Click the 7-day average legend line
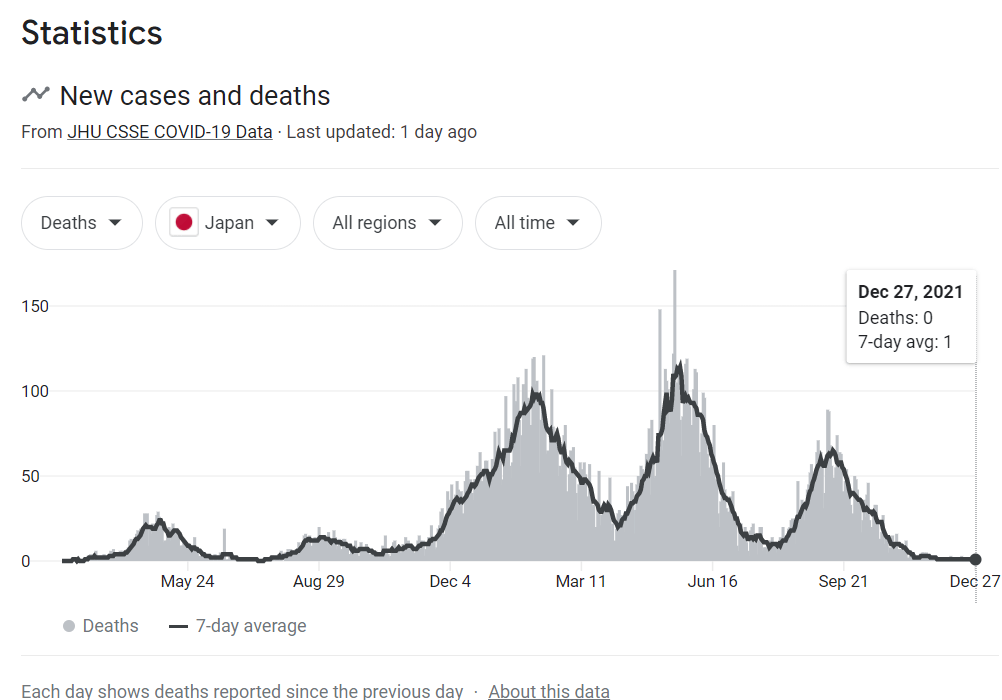Viewport: 1002px width, 700px height. tap(178, 626)
